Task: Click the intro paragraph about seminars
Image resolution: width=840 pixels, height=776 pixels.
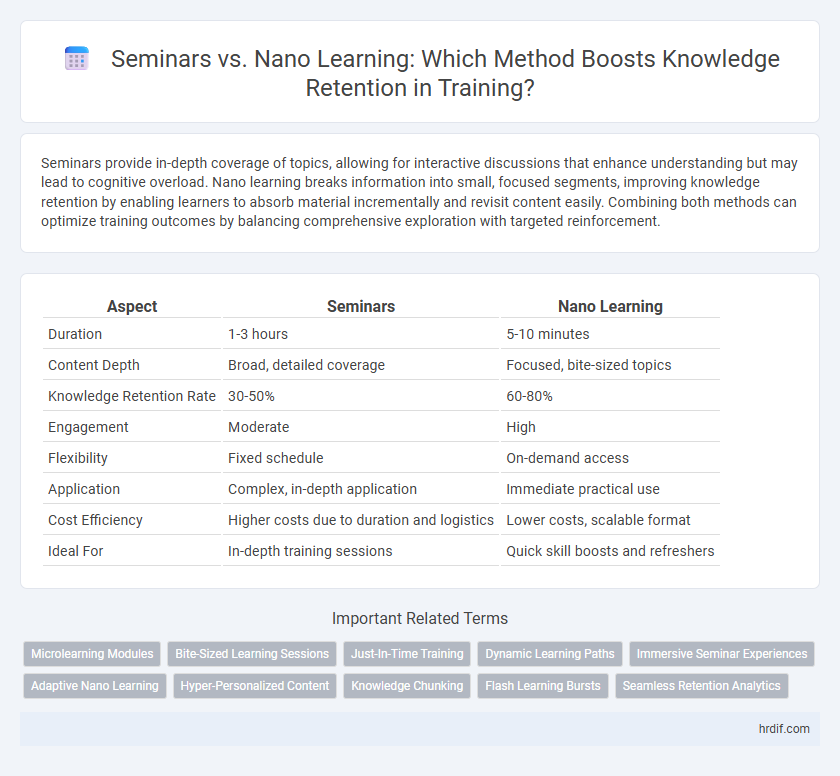Action: [419, 192]
